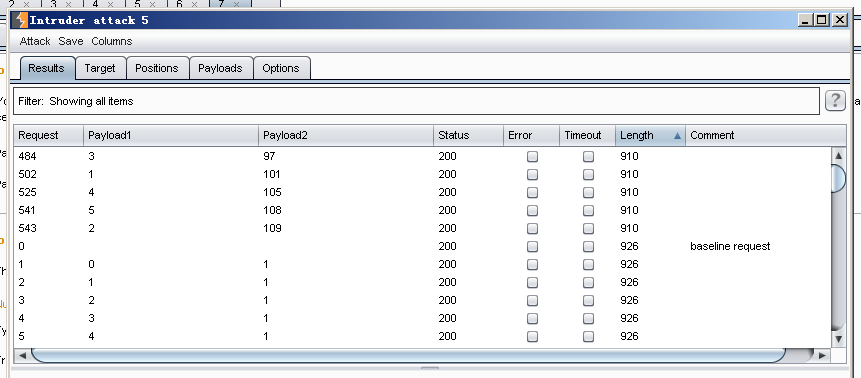Click the vertical scrollbar thumb
This screenshot has height=378, width=861.
tap(838, 178)
